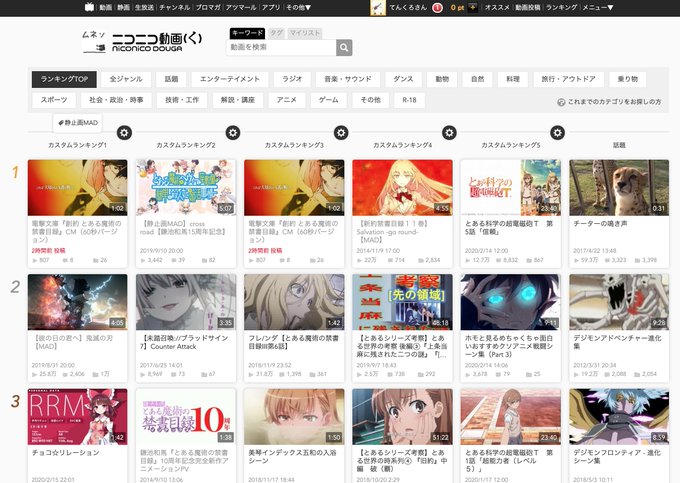Open gear settings for カスタムランキング4
This screenshot has width=680, height=483.
pos(449,132)
